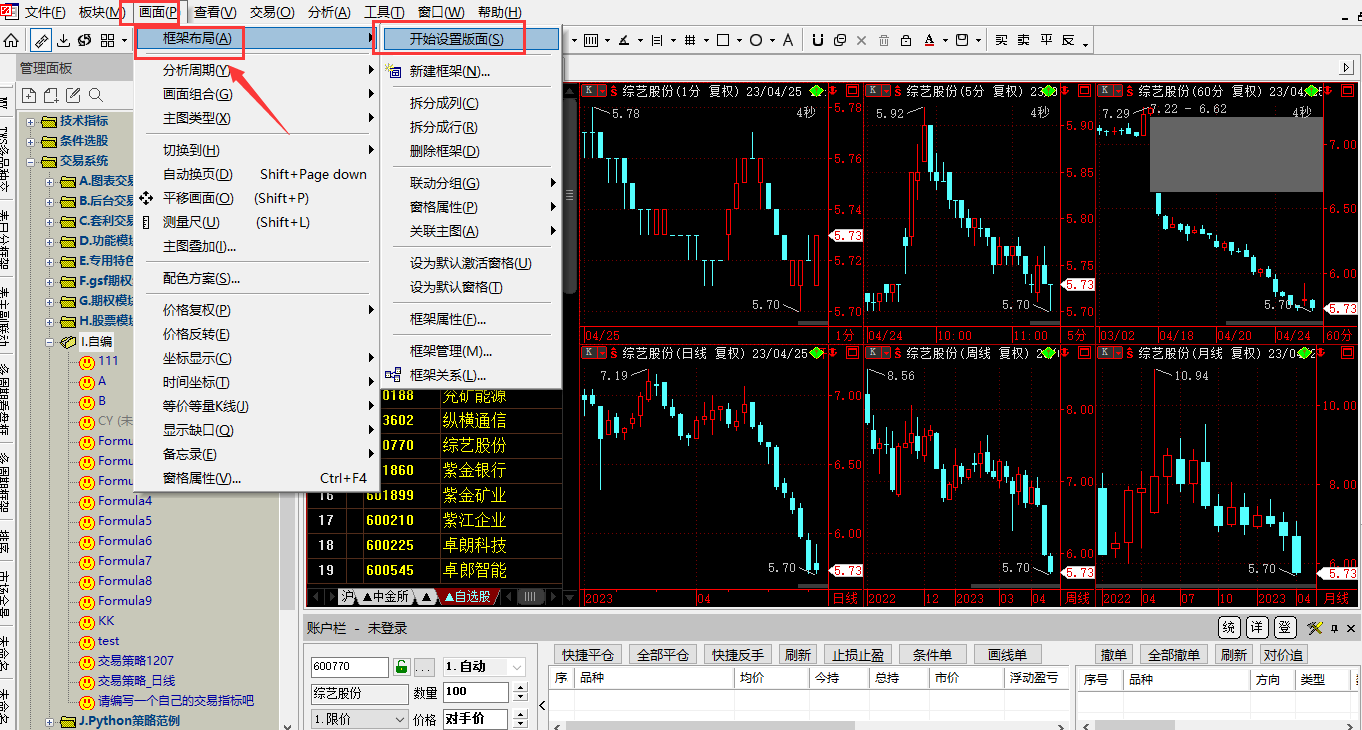Collapse the 交易系统 tree folder
Viewport: 1362px width, 730px height.
point(31,161)
